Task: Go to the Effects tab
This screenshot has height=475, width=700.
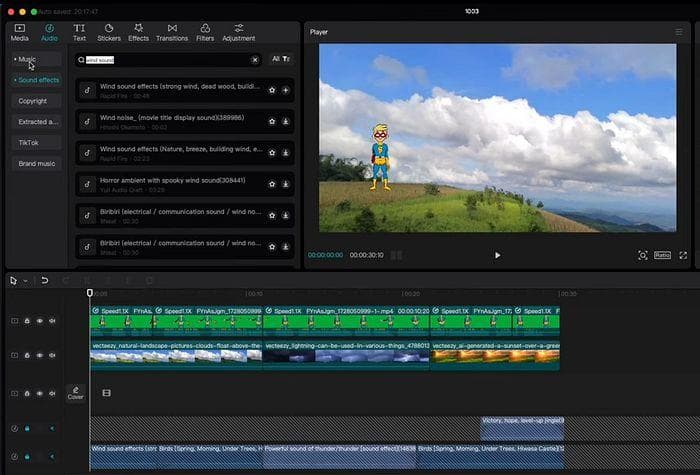Action: (x=138, y=33)
